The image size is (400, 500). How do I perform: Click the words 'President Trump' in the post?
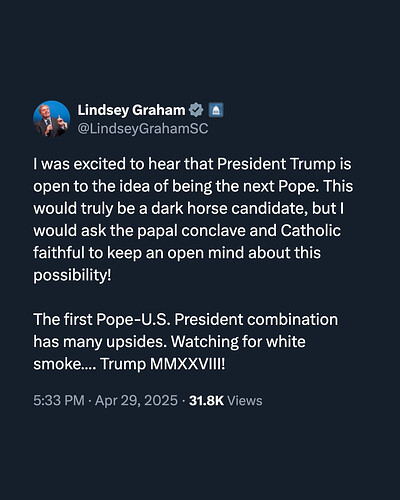coord(276,164)
